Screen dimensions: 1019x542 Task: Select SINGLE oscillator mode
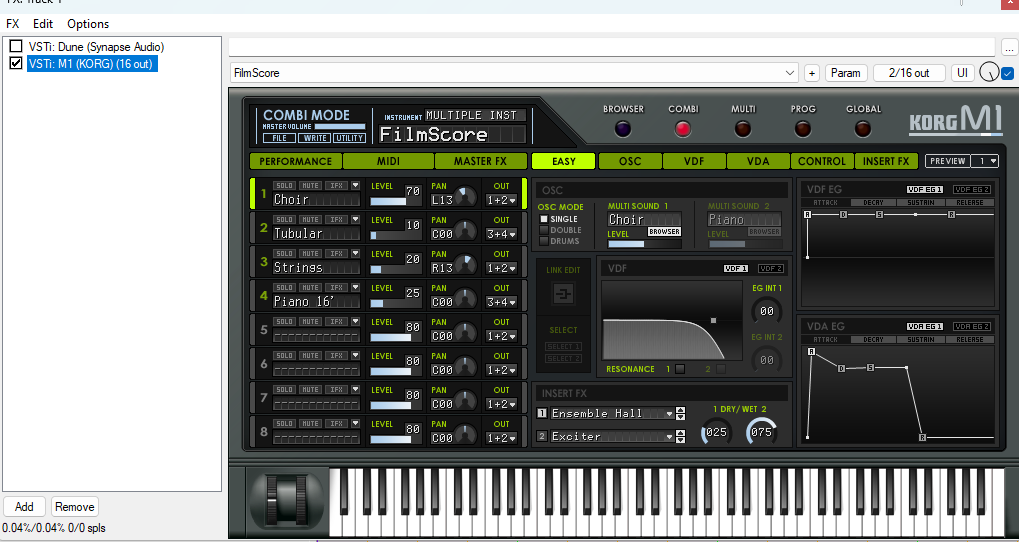click(x=544, y=219)
